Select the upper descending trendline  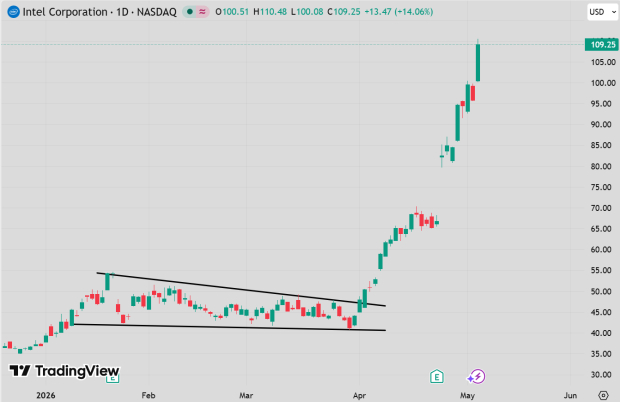[x=241, y=289]
